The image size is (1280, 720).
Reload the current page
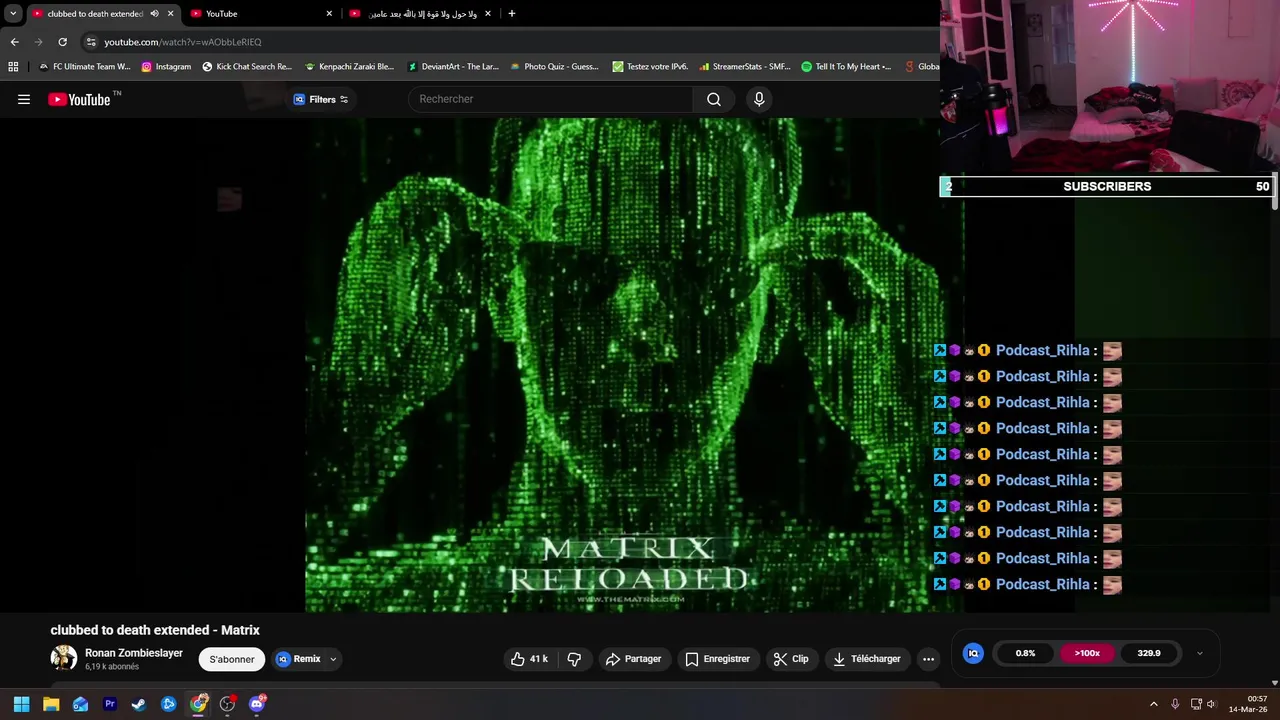tap(62, 42)
